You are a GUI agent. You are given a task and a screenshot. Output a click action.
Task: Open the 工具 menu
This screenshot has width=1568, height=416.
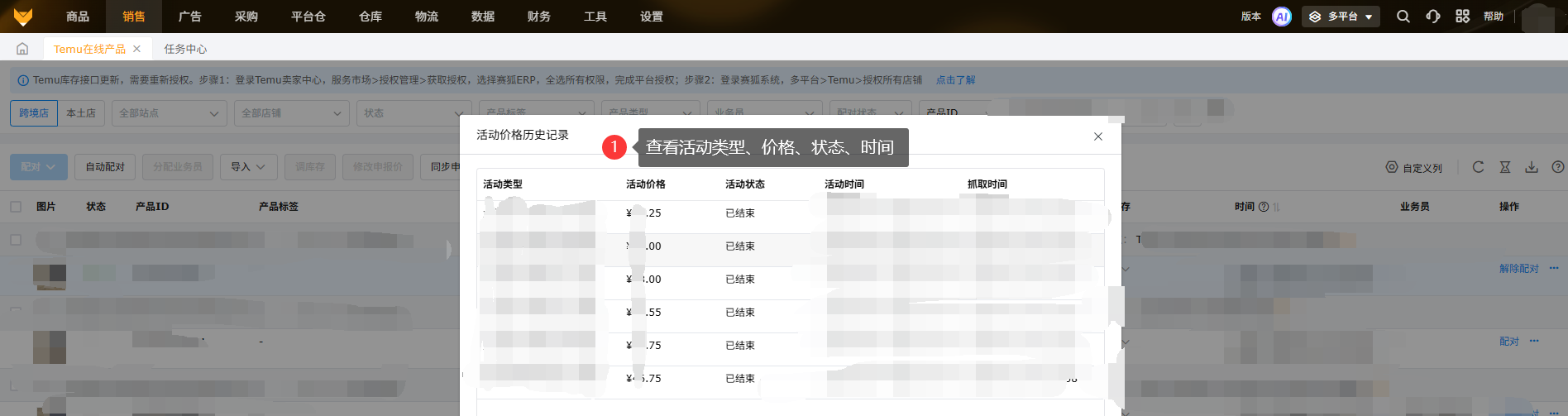coord(595,17)
